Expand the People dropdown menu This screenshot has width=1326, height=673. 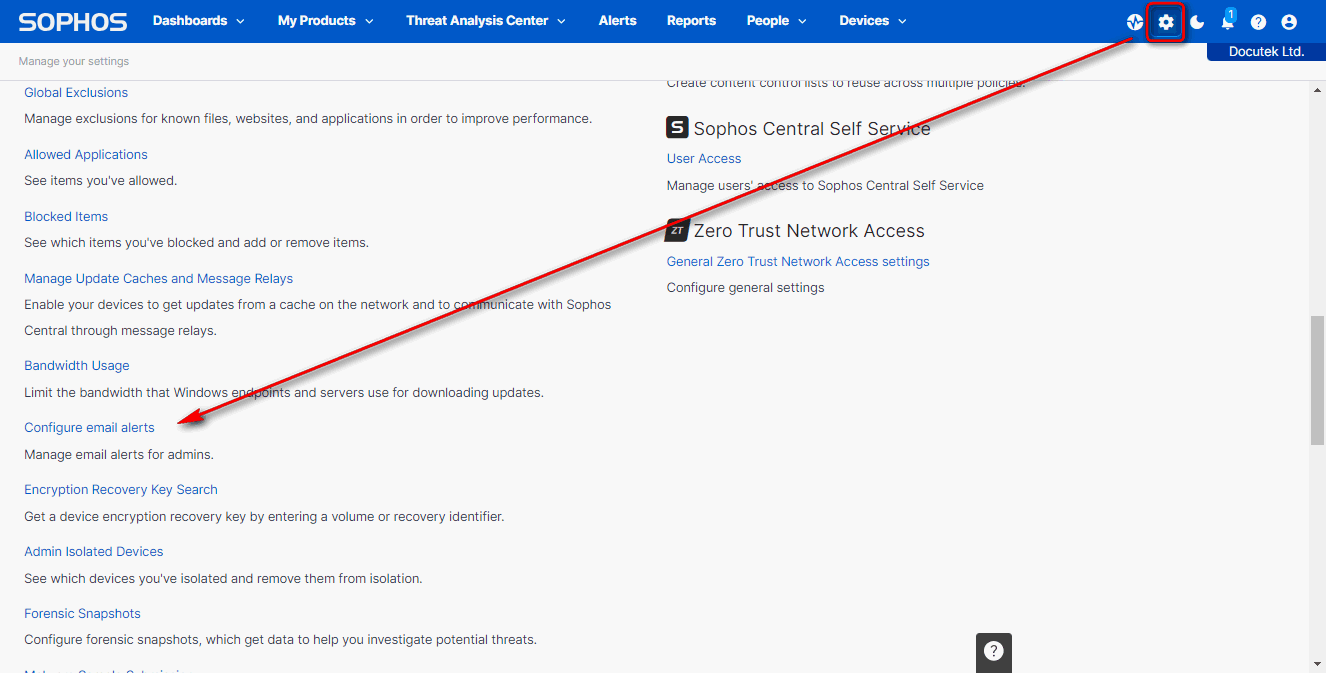[777, 21]
